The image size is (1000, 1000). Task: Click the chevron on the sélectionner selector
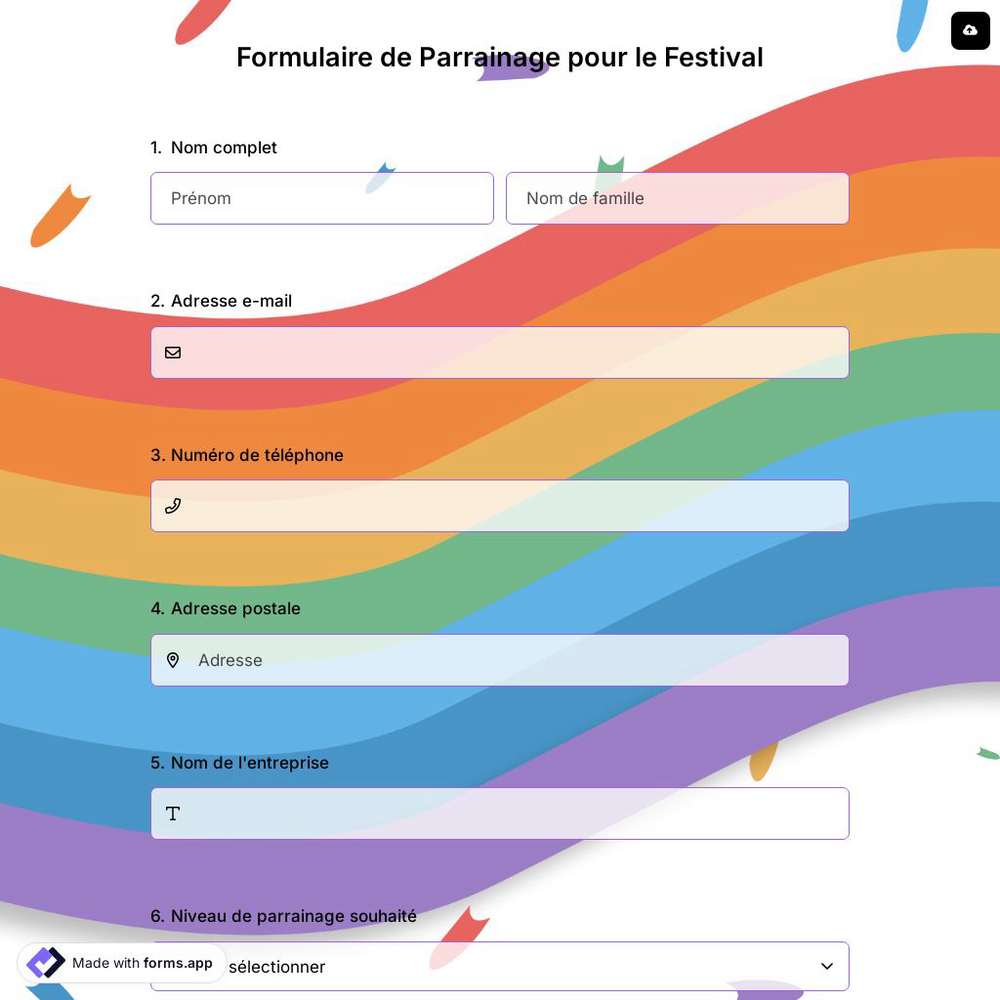(x=827, y=966)
